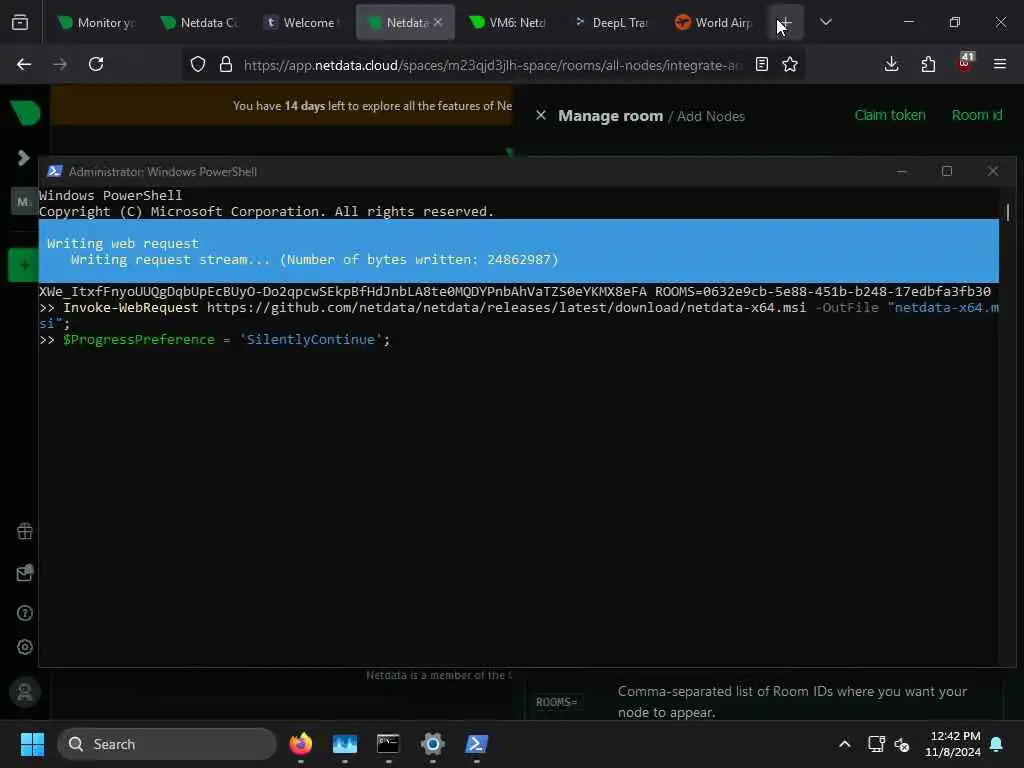Switch to World Airp tab
The height and width of the screenshot is (768, 1024).
714,23
